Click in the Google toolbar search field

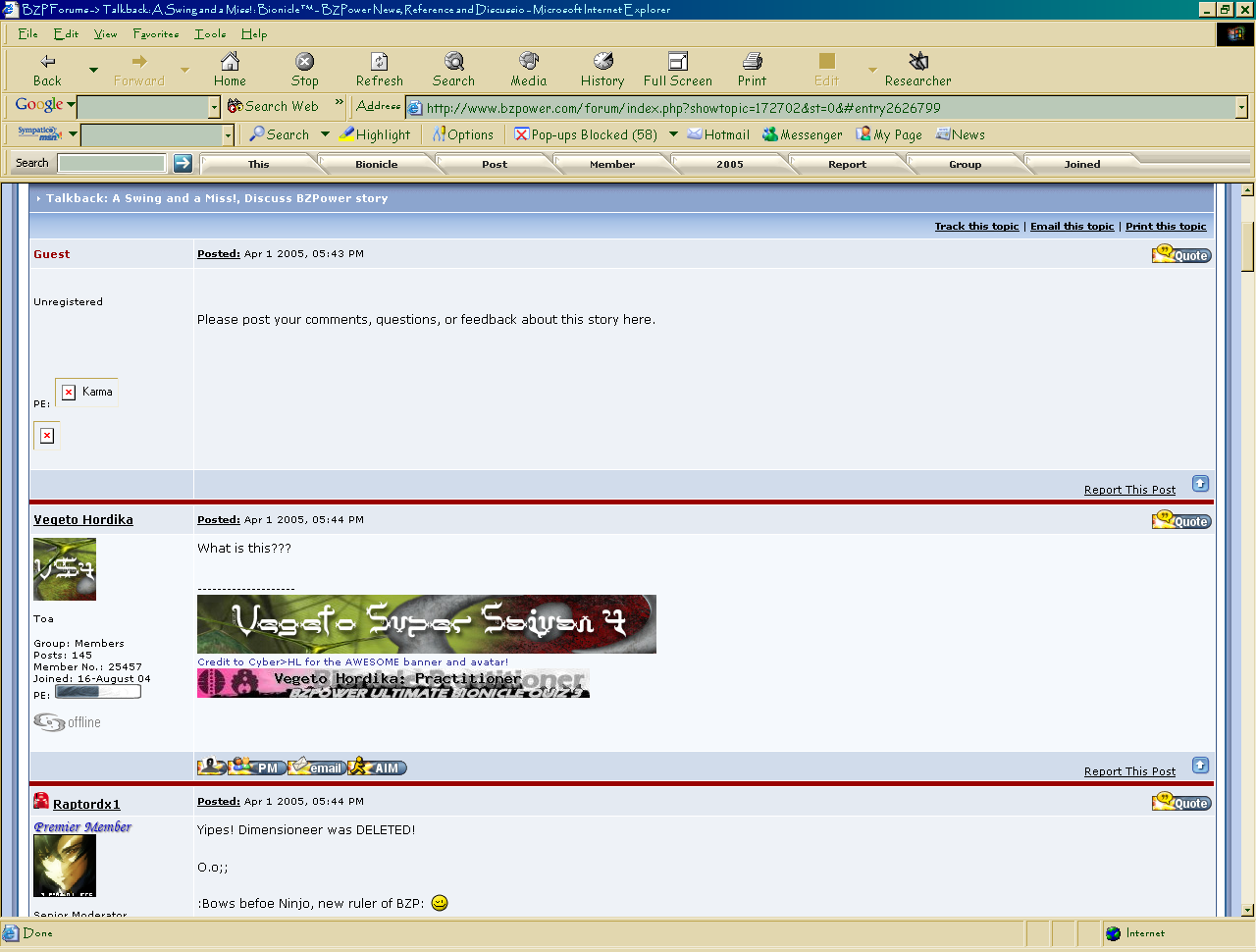(x=142, y=107)
